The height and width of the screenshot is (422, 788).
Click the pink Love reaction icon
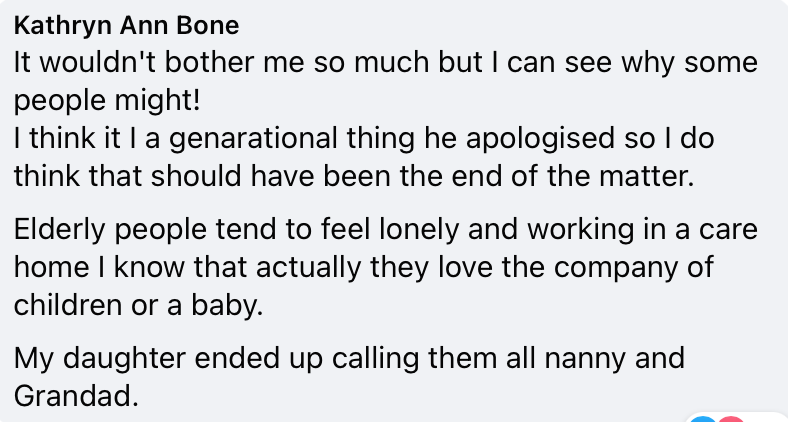click(x=731, y=419)
